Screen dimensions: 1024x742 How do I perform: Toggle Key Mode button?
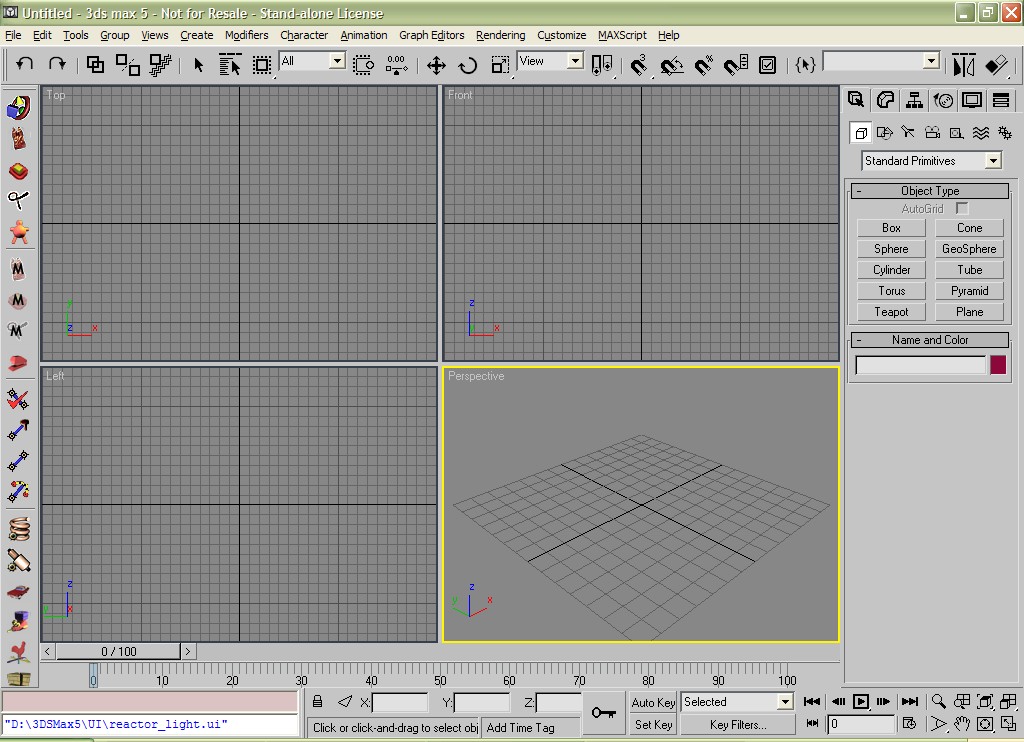coord(812,724)
